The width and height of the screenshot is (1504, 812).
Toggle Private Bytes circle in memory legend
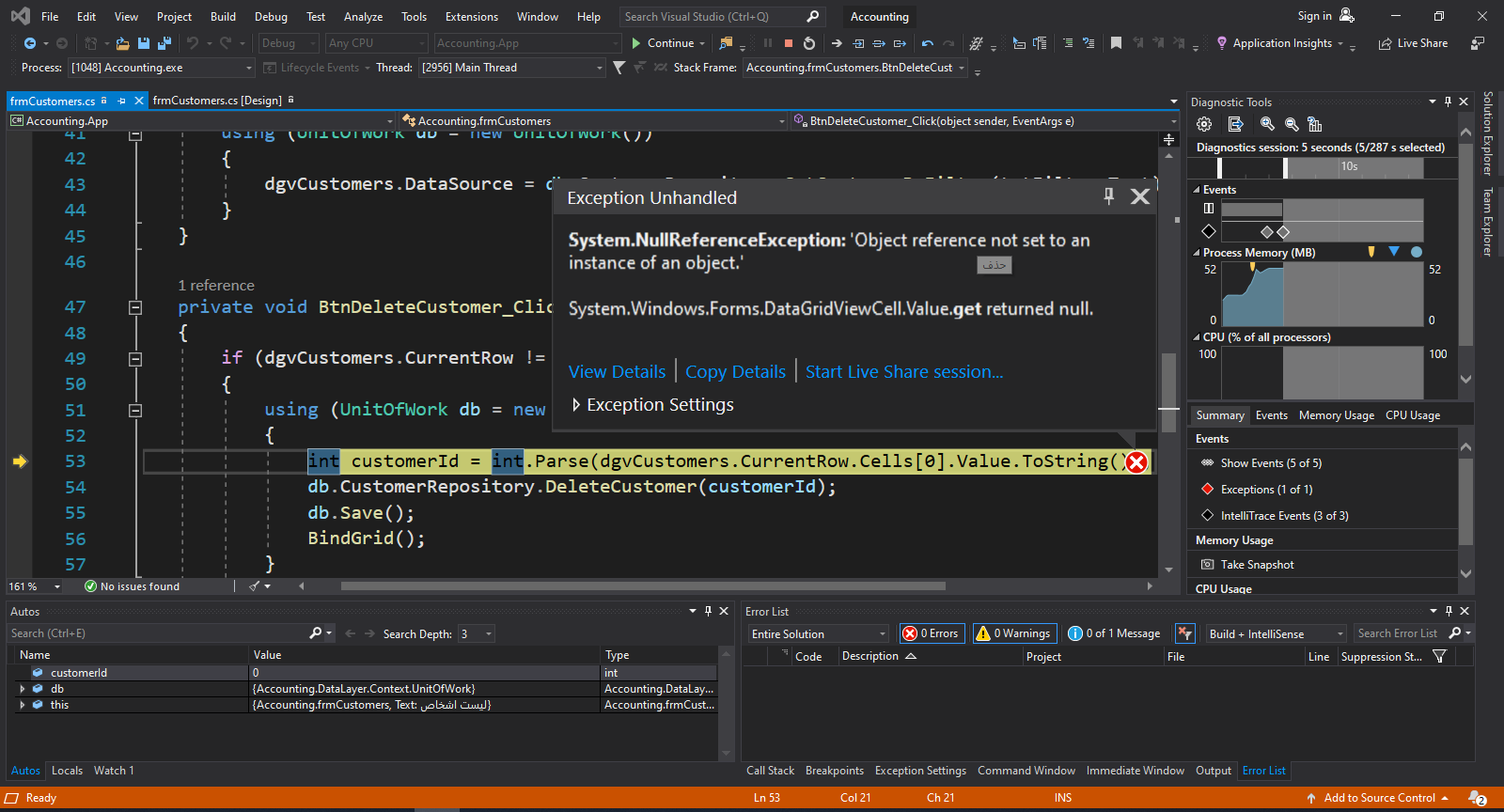coord(1417,252)
